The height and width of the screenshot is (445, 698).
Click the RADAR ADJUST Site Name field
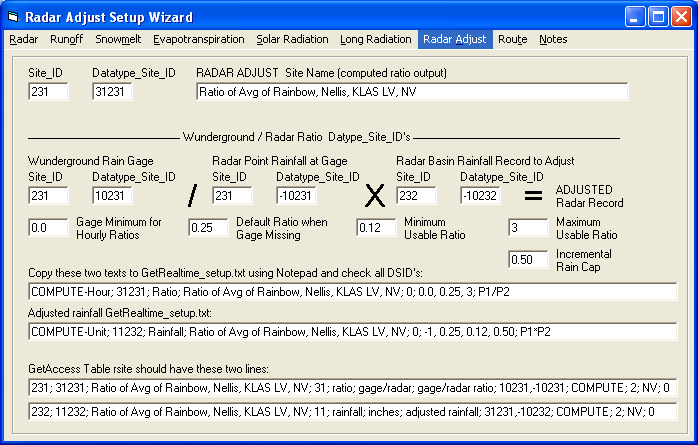point(412,92)
